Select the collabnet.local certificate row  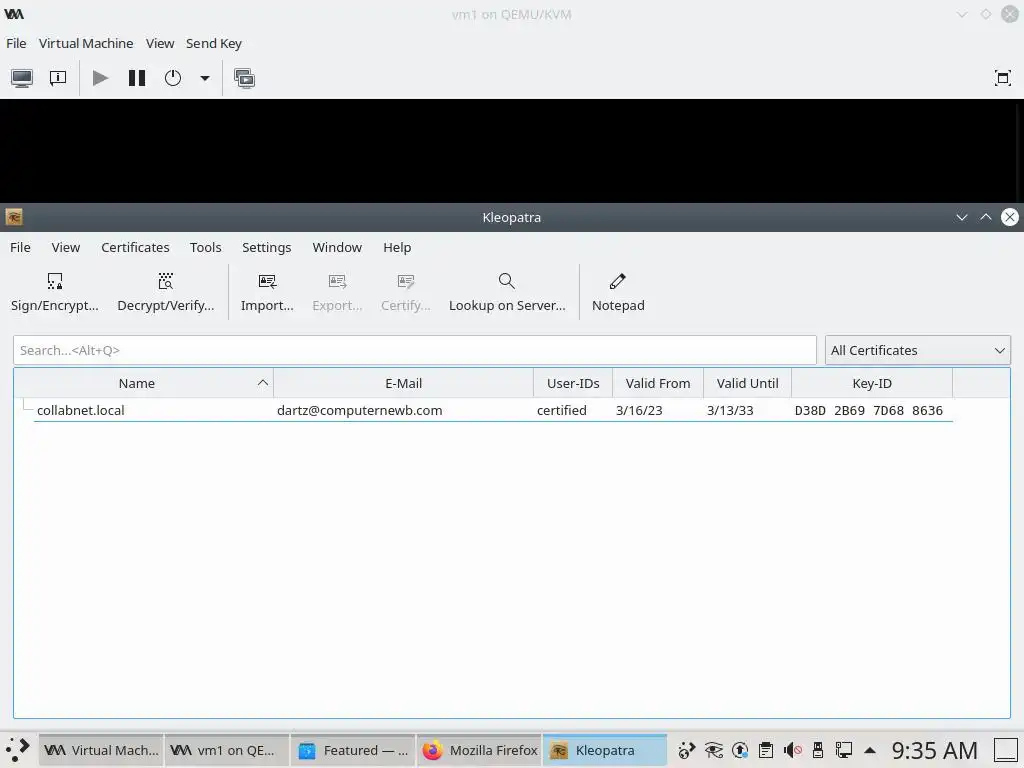[493, 410]
